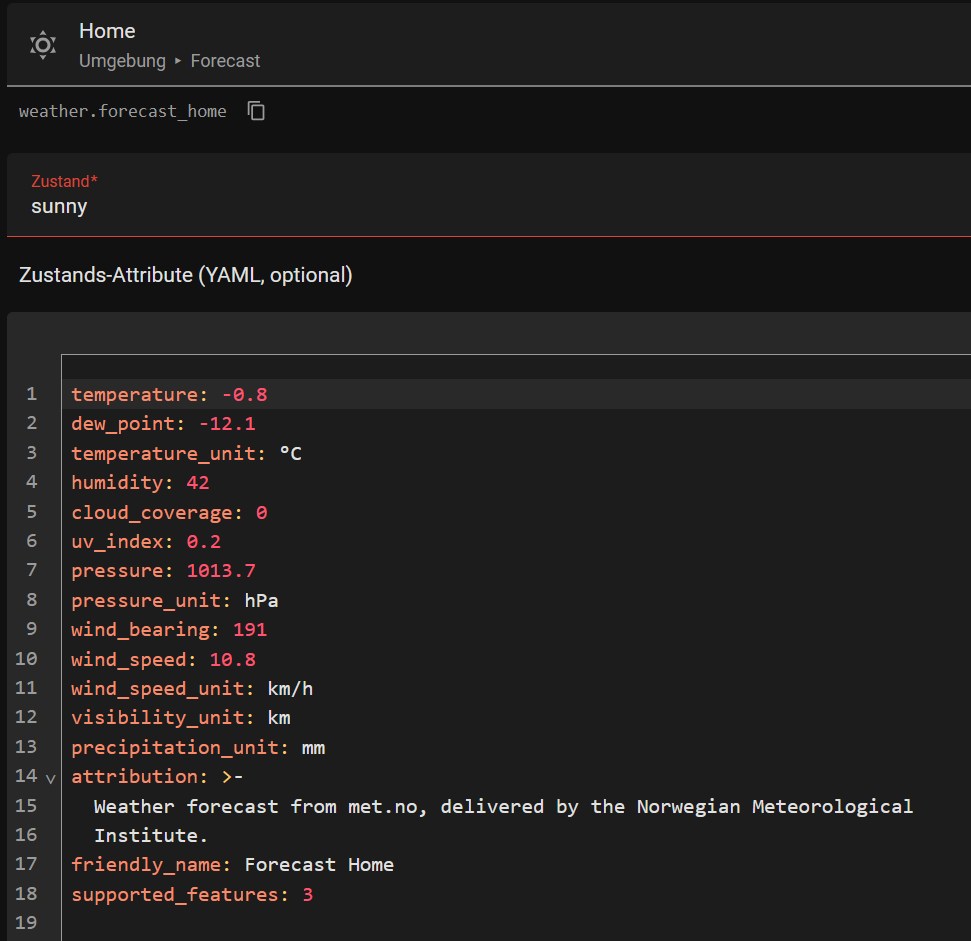Screen dimensions: 971x941
Task: Select the Umgebung breadcrumb
Action: tap(122, 61)
